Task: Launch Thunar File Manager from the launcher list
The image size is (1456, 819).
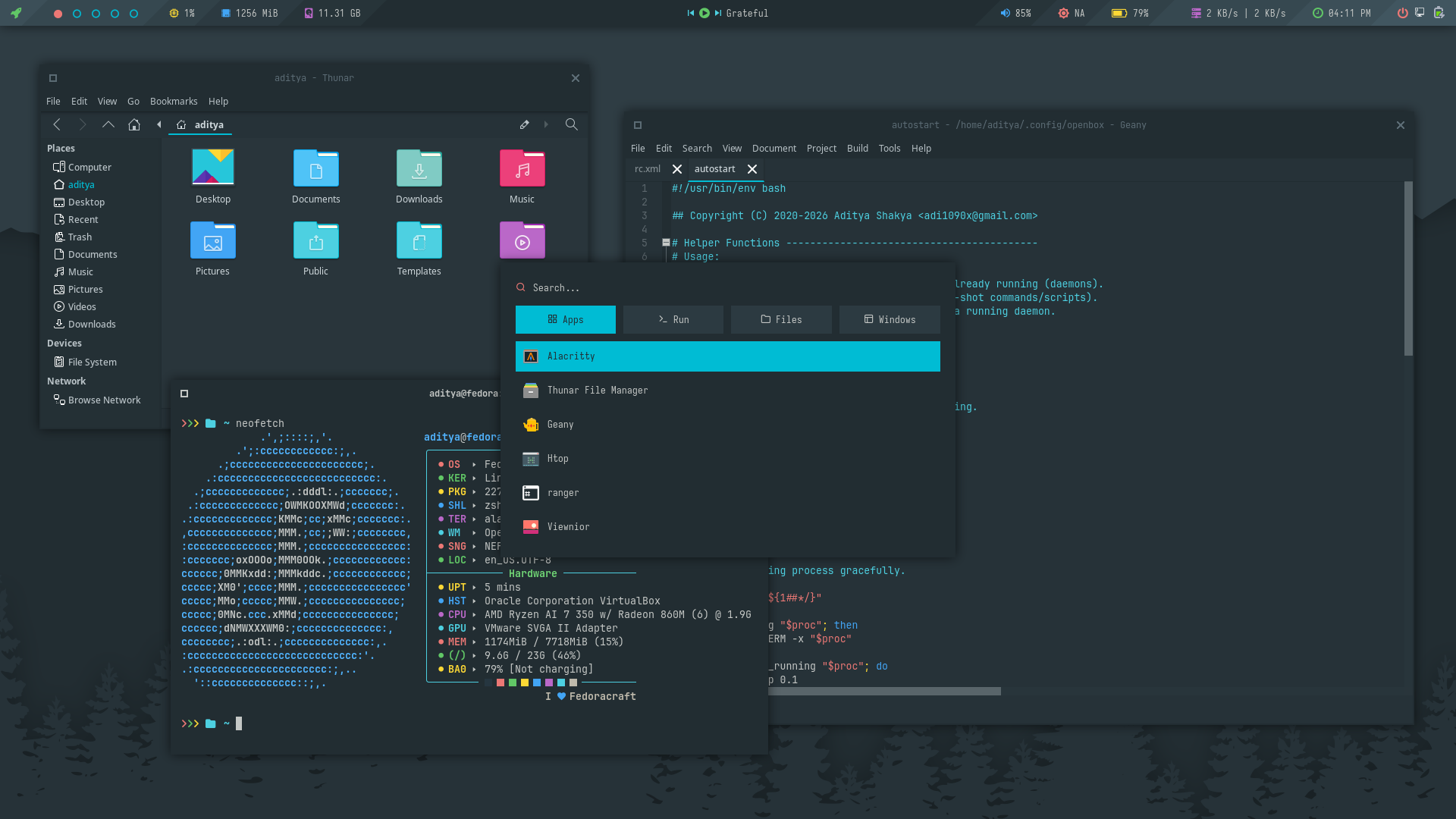Action: (x=728, y=391)
